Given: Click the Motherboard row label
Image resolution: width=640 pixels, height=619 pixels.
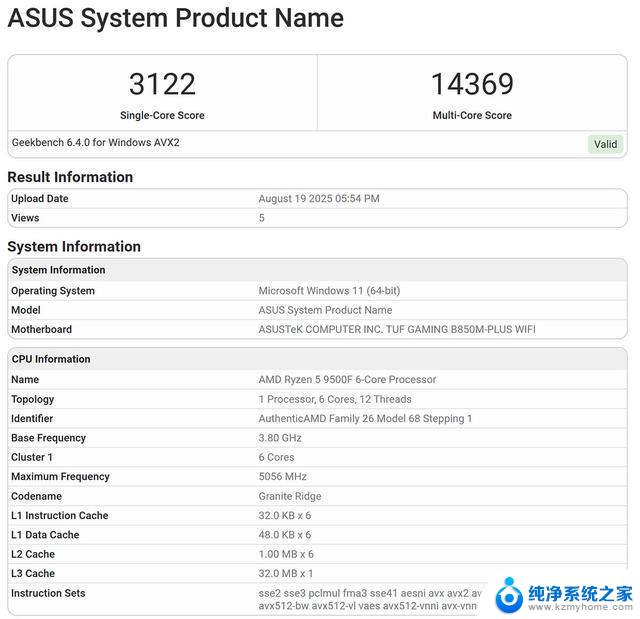Looking at the screenshot, I should (42, 329).
